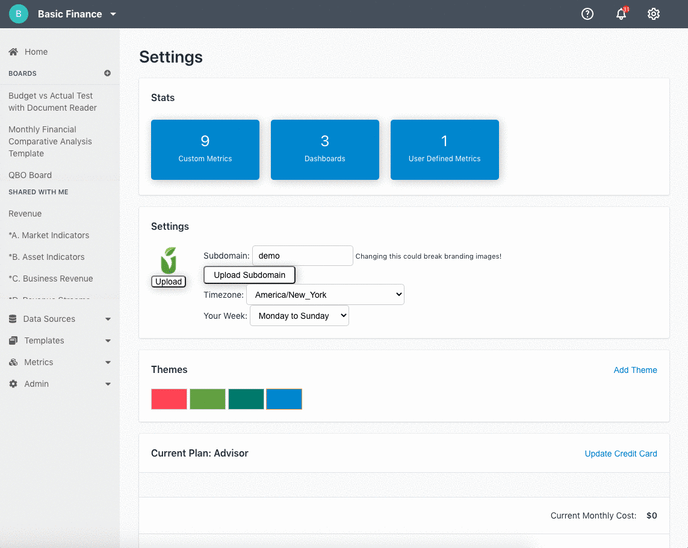Screen dimensions: 688x548
Task: Click the 9 Custom Metrics card
Action: [205, 150]
